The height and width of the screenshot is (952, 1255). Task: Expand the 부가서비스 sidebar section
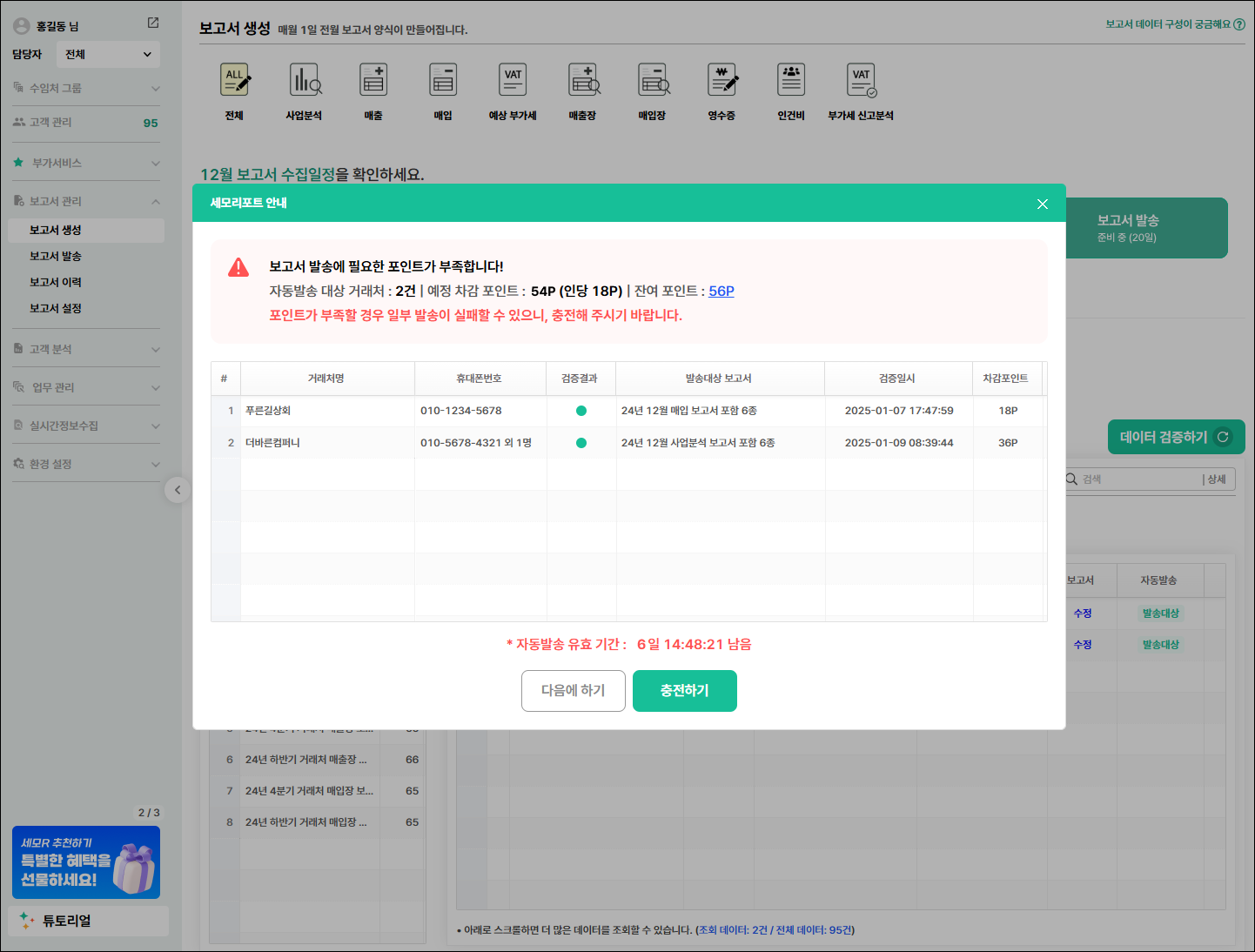pos(85,163)
